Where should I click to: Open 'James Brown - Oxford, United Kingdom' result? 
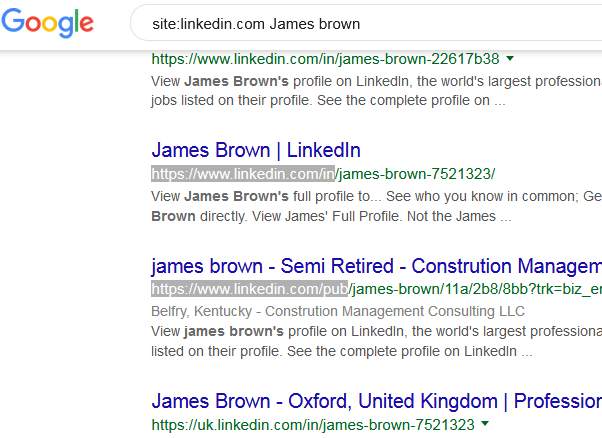pos(377,401)
